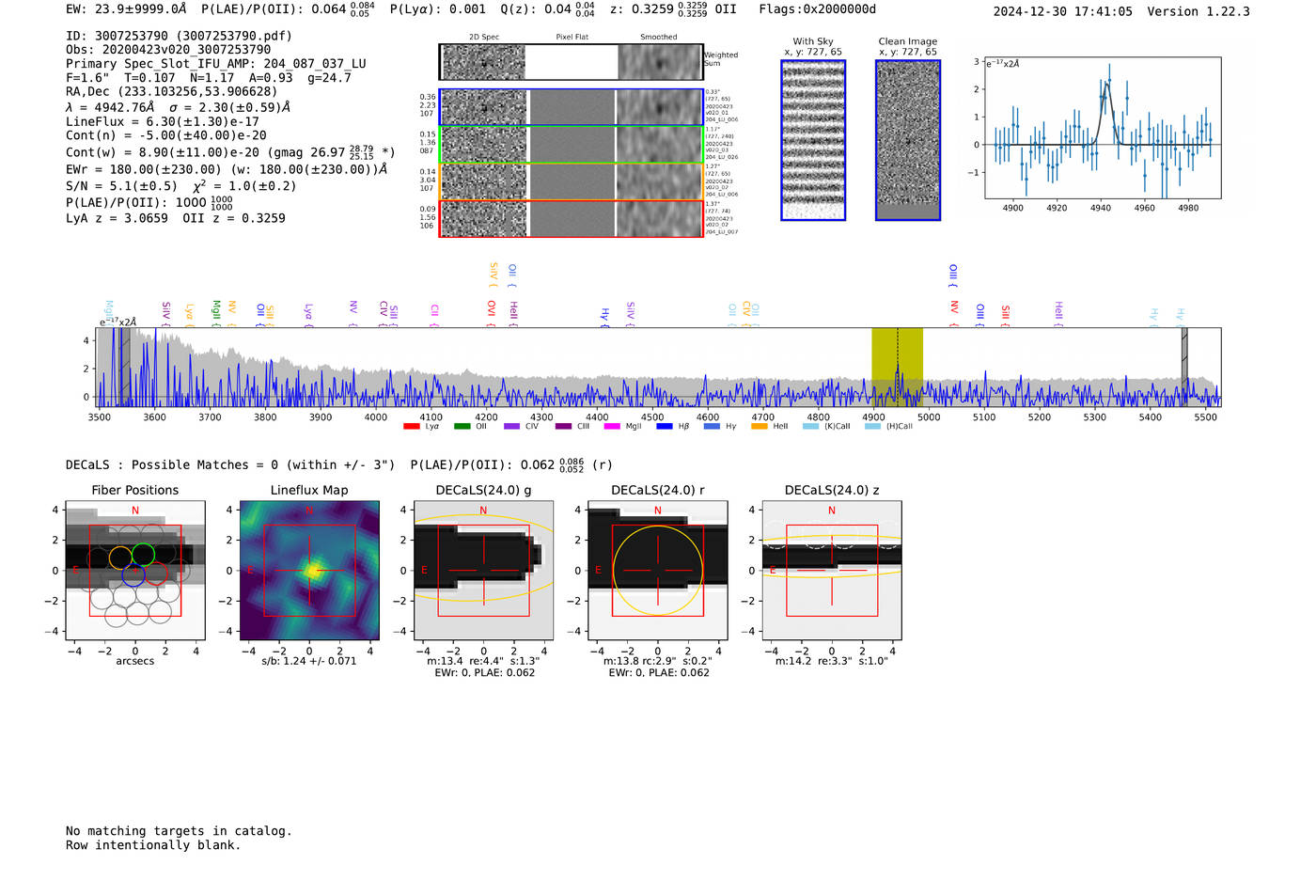Image resolution: width=1316 pixels, height=896 pixels.
Task: View the DECaLS(24.0) r image
Action: [x=658, y=571]
